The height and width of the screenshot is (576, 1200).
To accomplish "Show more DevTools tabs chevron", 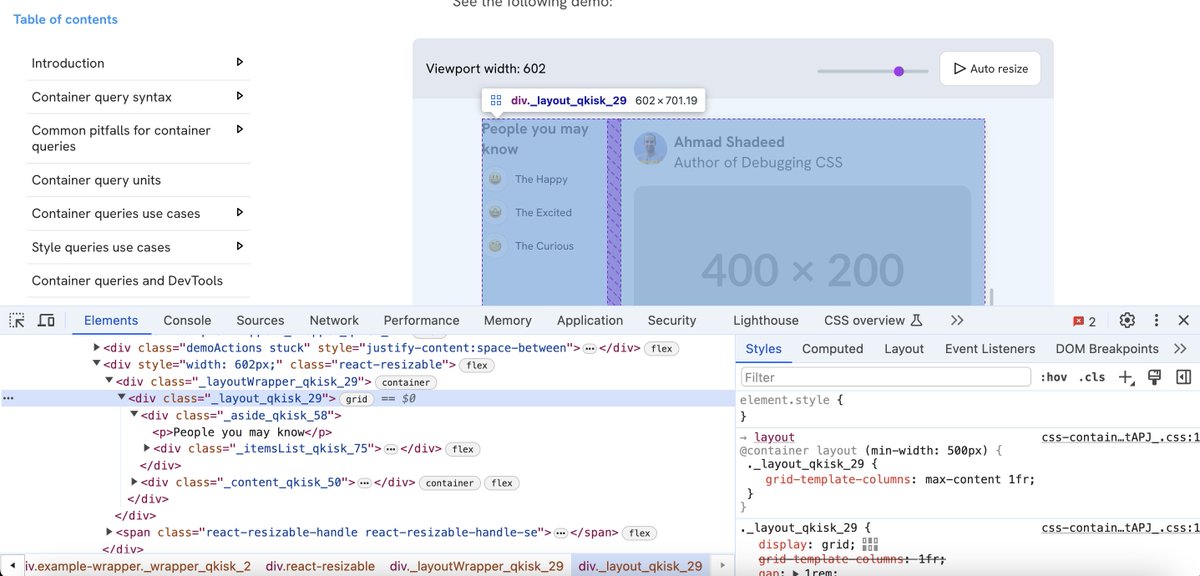I will [x=957, y=320].
